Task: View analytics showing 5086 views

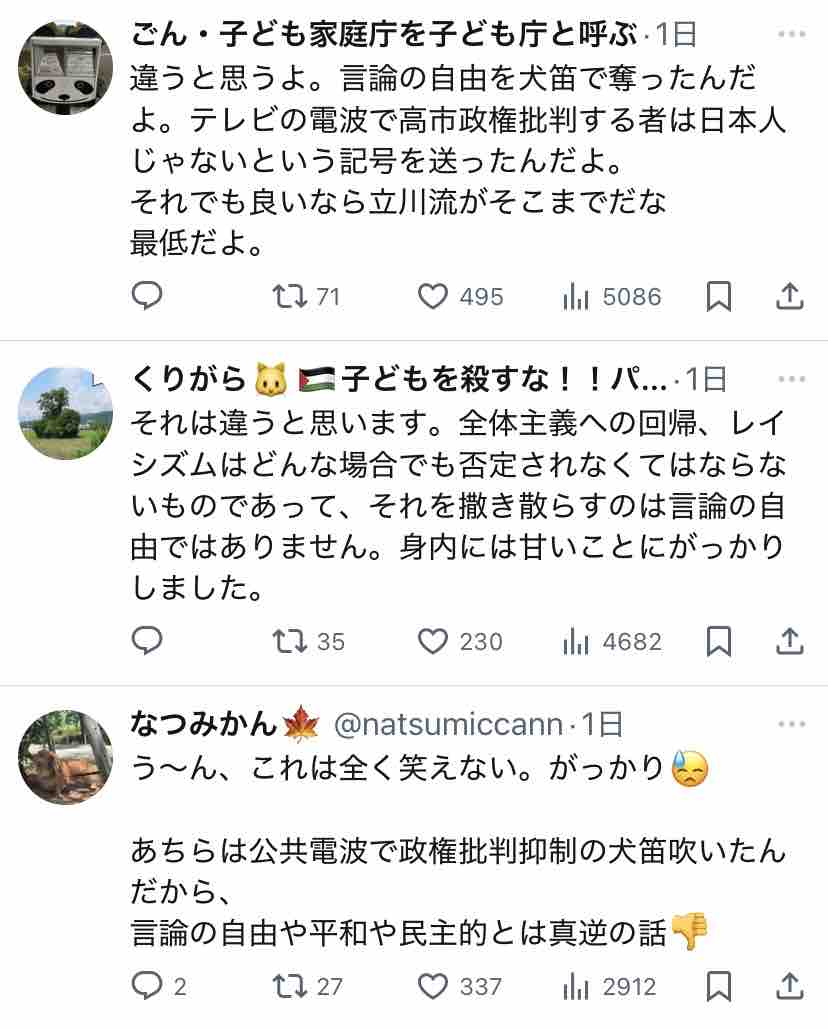Action: click(611, 297)
